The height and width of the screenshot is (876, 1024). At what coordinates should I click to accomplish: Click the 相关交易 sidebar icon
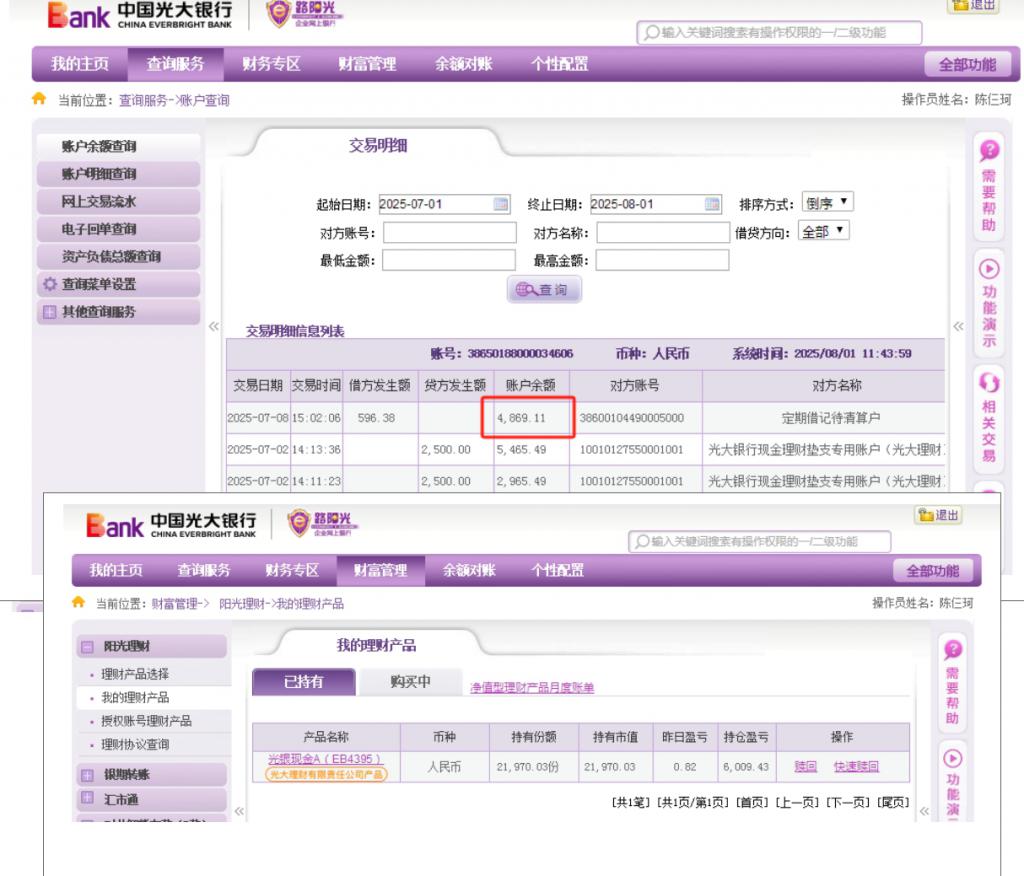[x=989, y=417]
